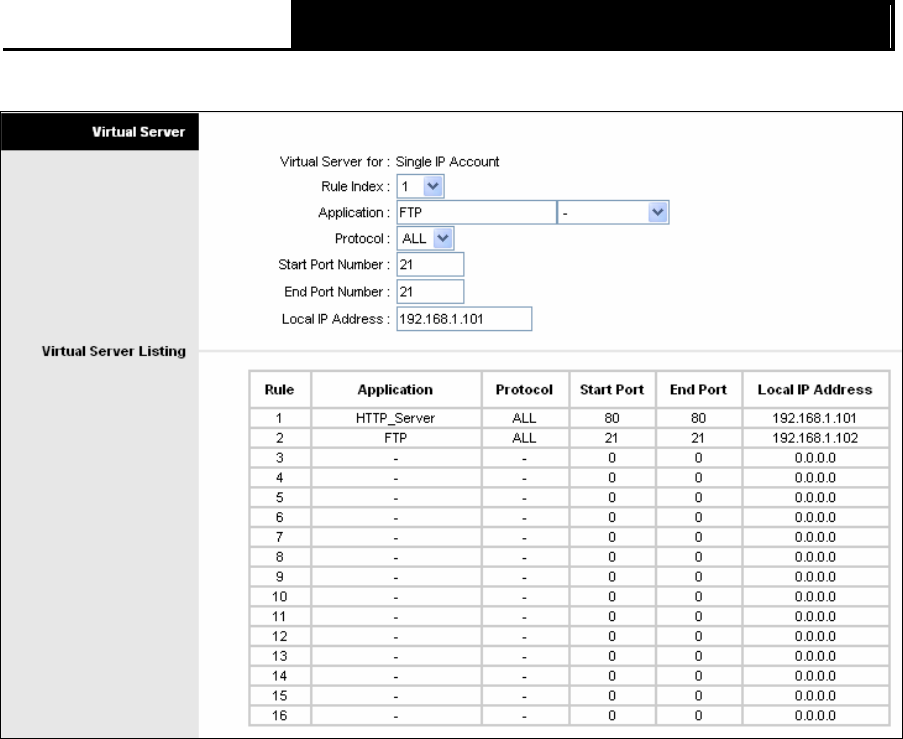This screenshot has height=739, width=903.
Task: Click the Local IP Address input field
Action: coord(464,319)
